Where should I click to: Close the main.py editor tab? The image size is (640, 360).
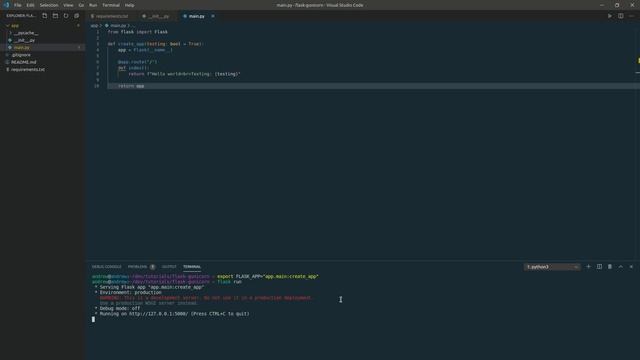click(213, 16)
